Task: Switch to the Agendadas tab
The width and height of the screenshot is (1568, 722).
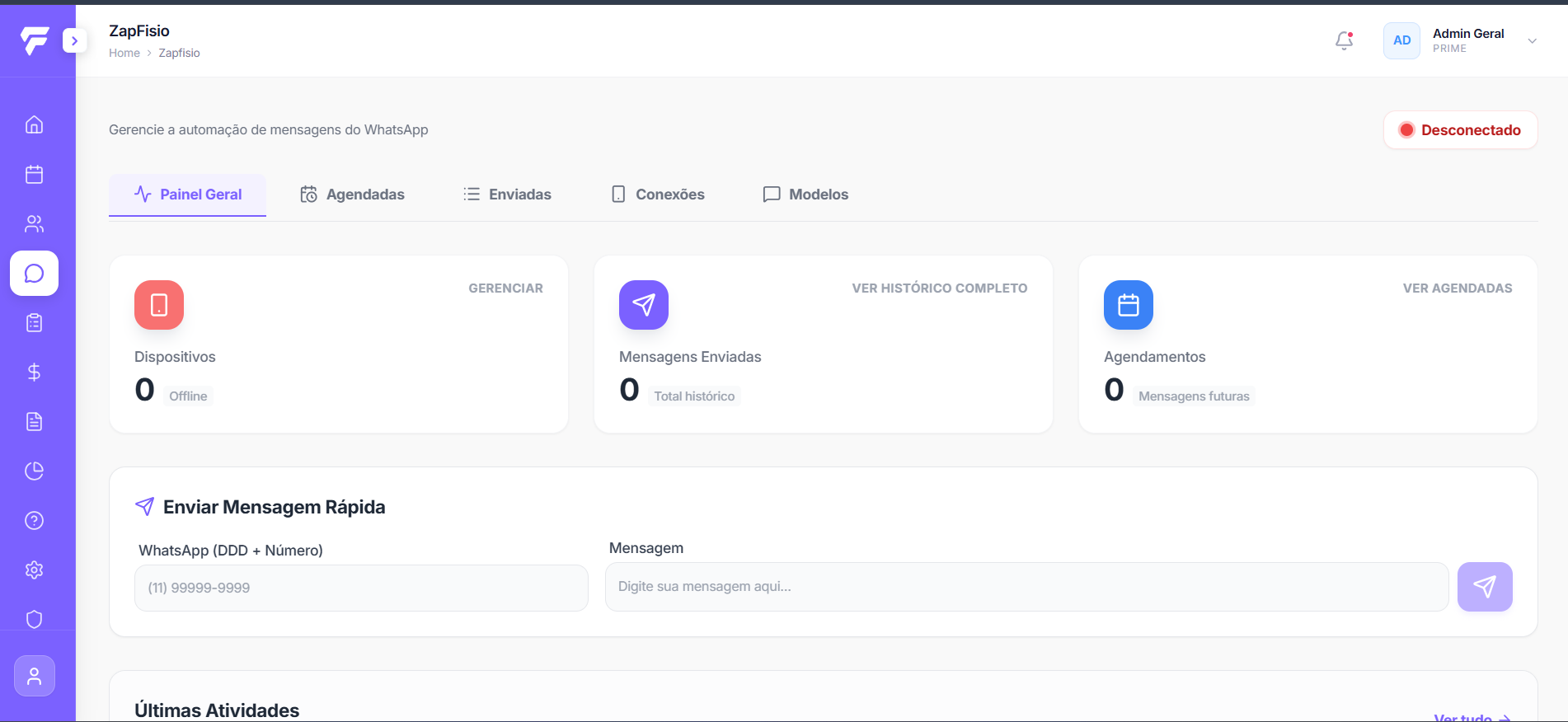Action: (x=352, y=195)
